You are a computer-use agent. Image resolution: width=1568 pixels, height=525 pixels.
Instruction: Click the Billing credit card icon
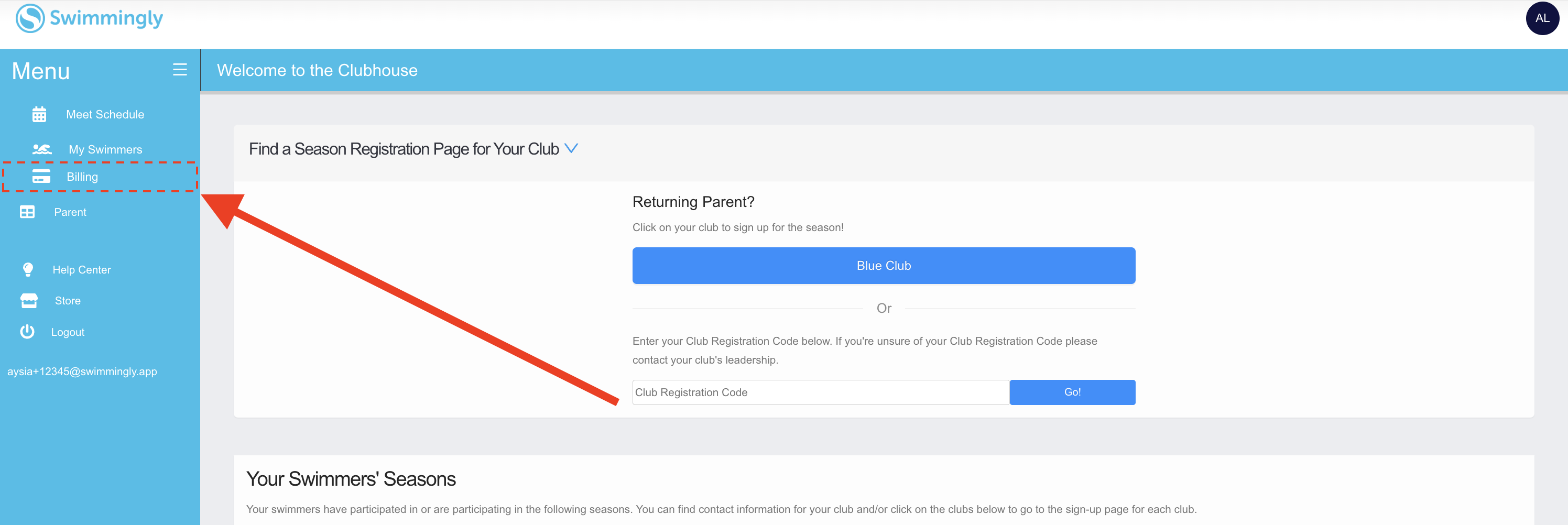point(41,177)
